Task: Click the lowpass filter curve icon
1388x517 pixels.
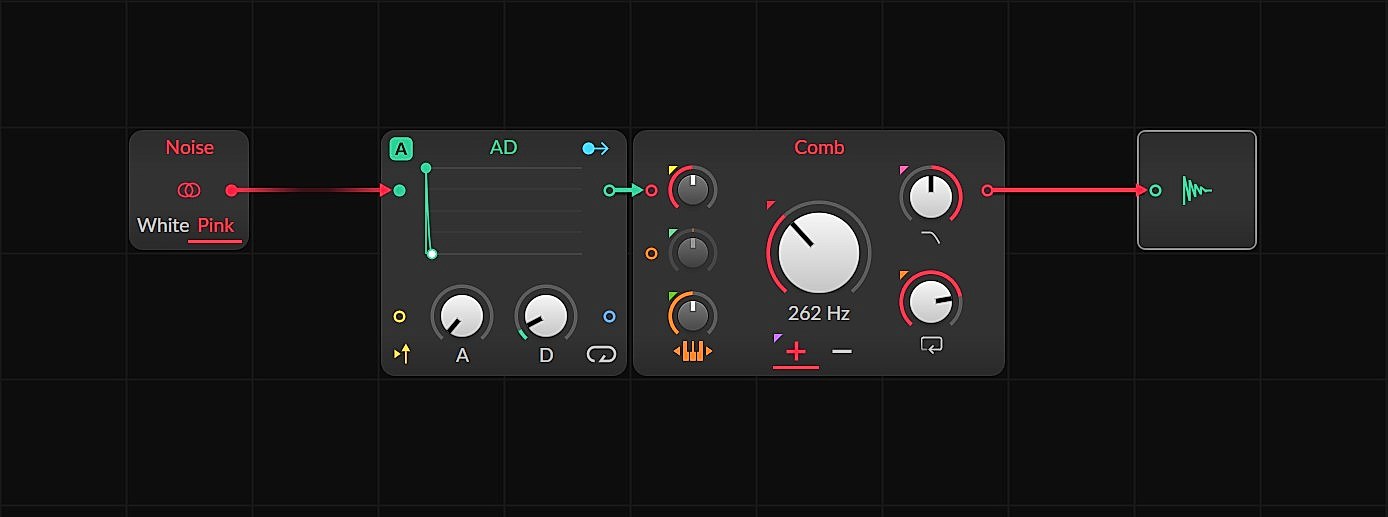Action: [x=931, y=238]
